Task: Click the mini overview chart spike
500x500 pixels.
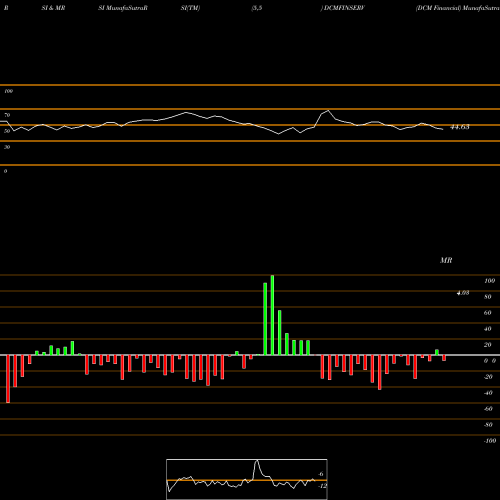Action: 257,461
